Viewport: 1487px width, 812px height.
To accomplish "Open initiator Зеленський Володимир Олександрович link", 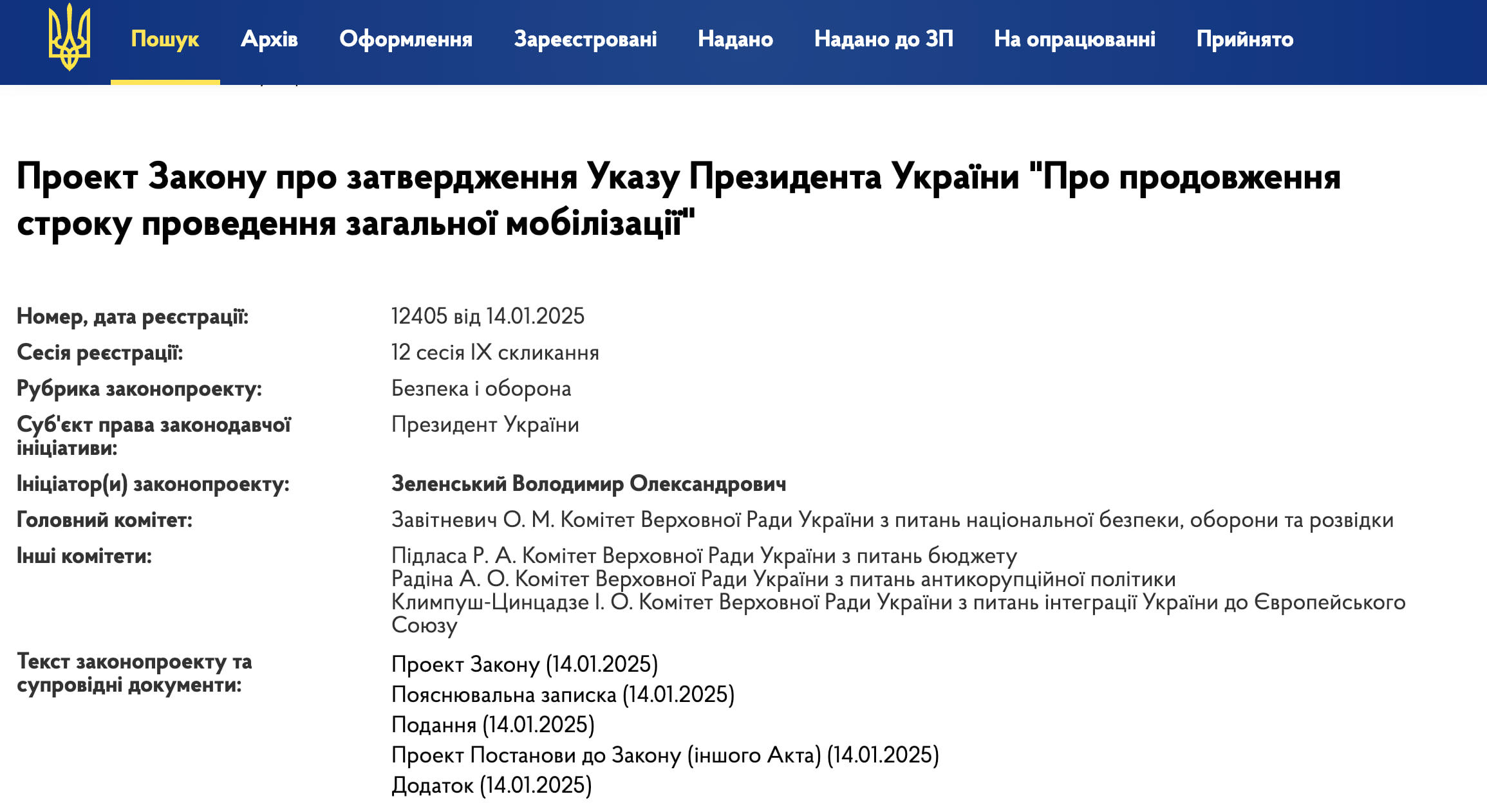I will 588,484.
